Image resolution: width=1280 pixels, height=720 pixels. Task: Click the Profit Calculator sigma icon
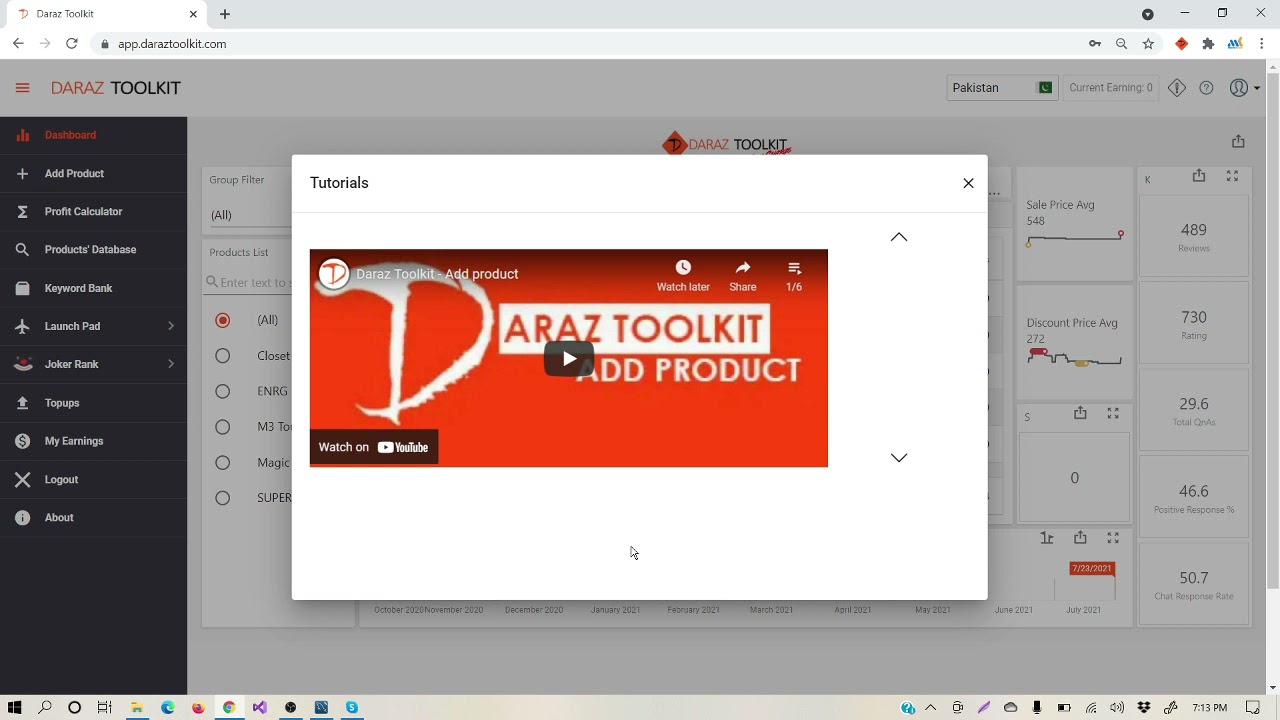[x=22, y=212]
